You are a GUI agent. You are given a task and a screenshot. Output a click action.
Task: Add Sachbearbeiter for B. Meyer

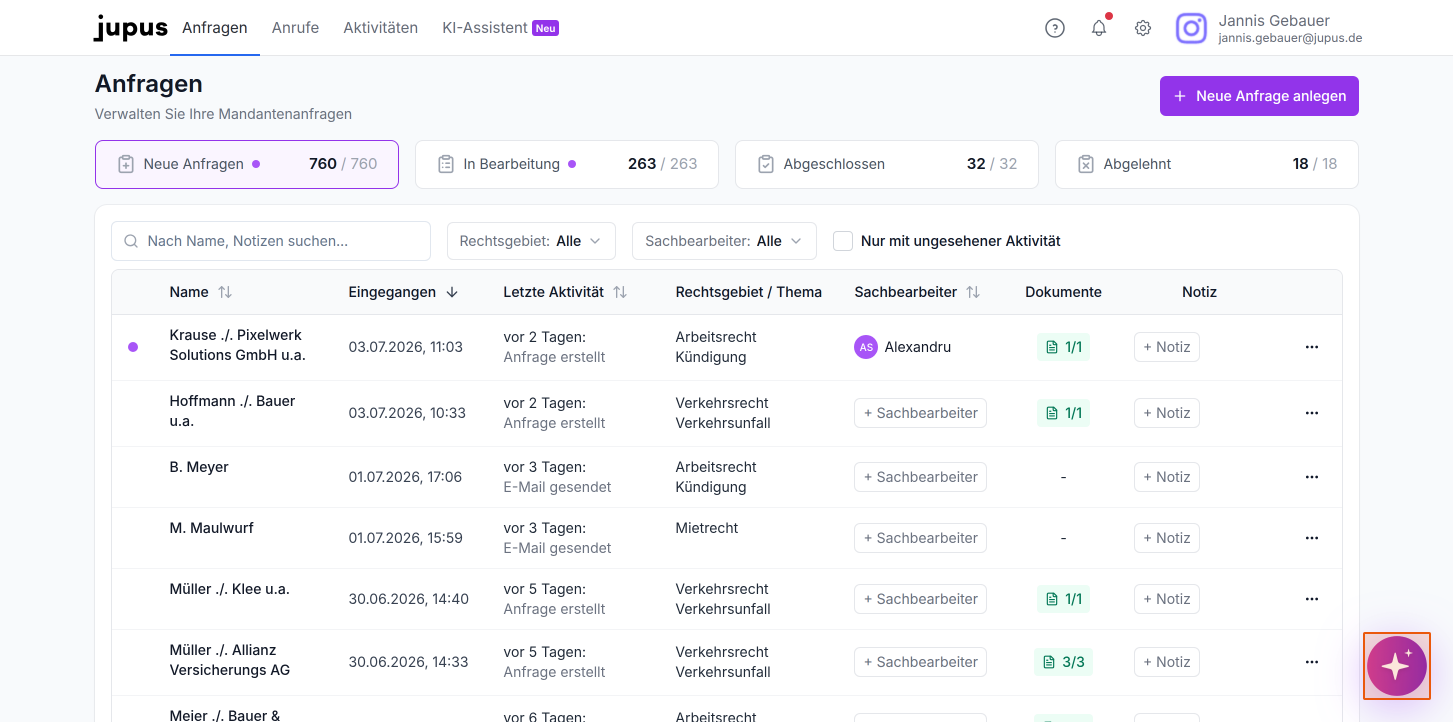click(x=920, y=477)
